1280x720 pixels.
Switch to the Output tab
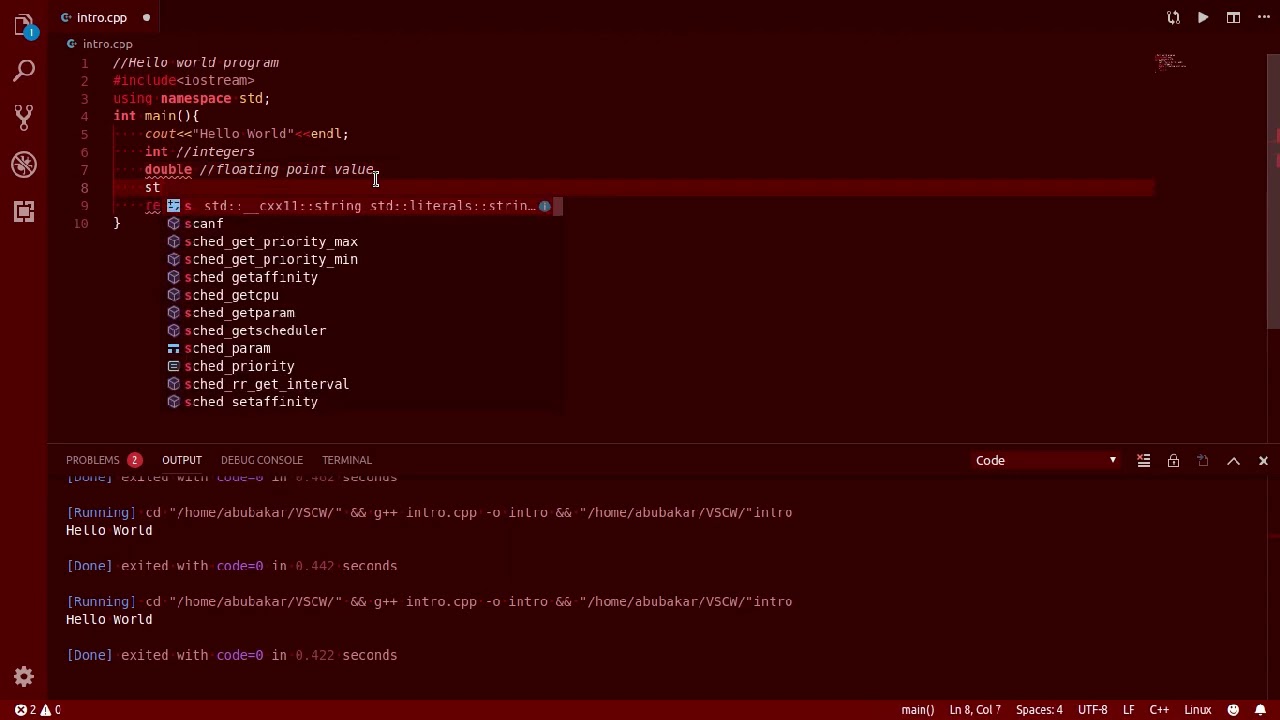click(182, 460)
